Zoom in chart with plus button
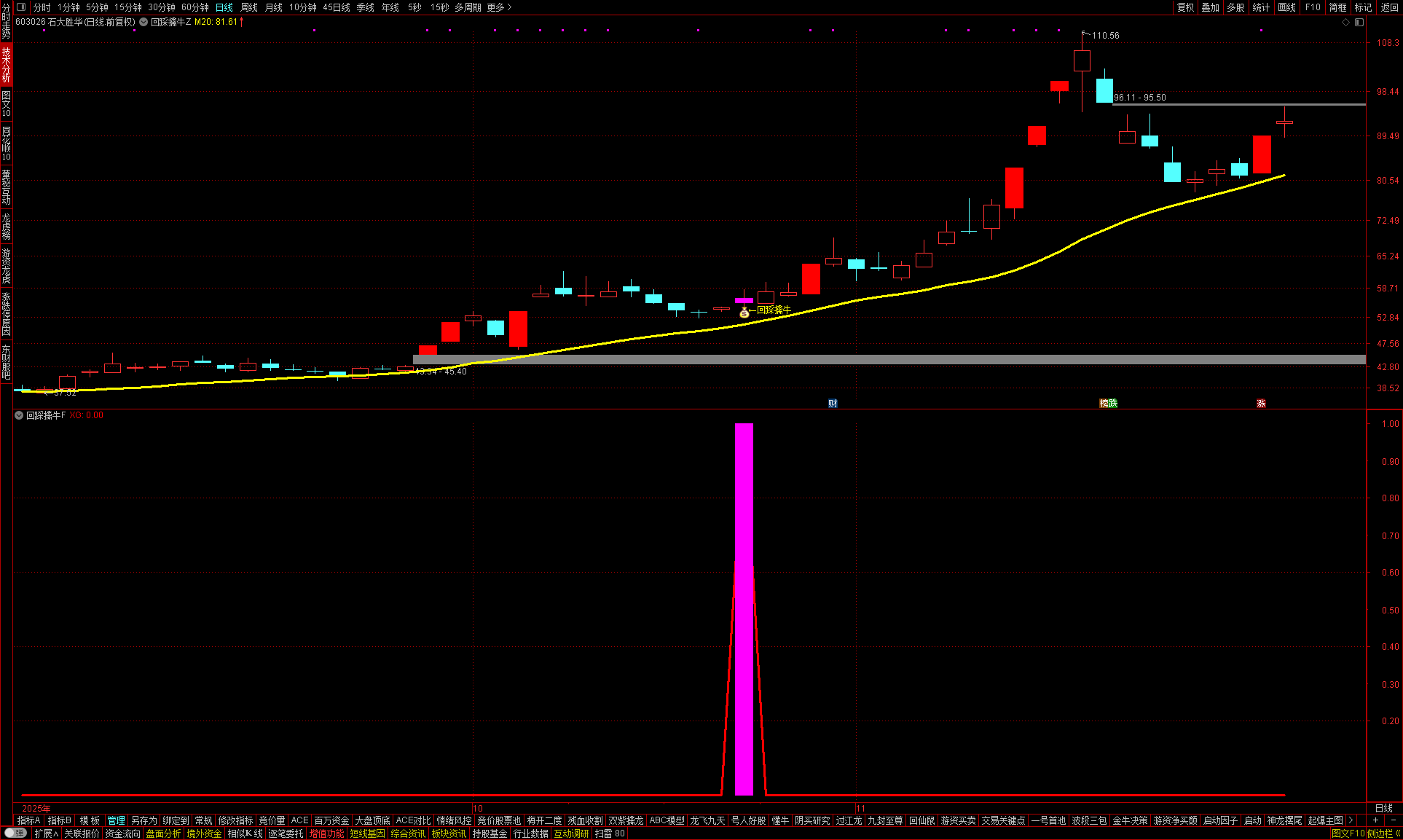 tap(1375, 820)
